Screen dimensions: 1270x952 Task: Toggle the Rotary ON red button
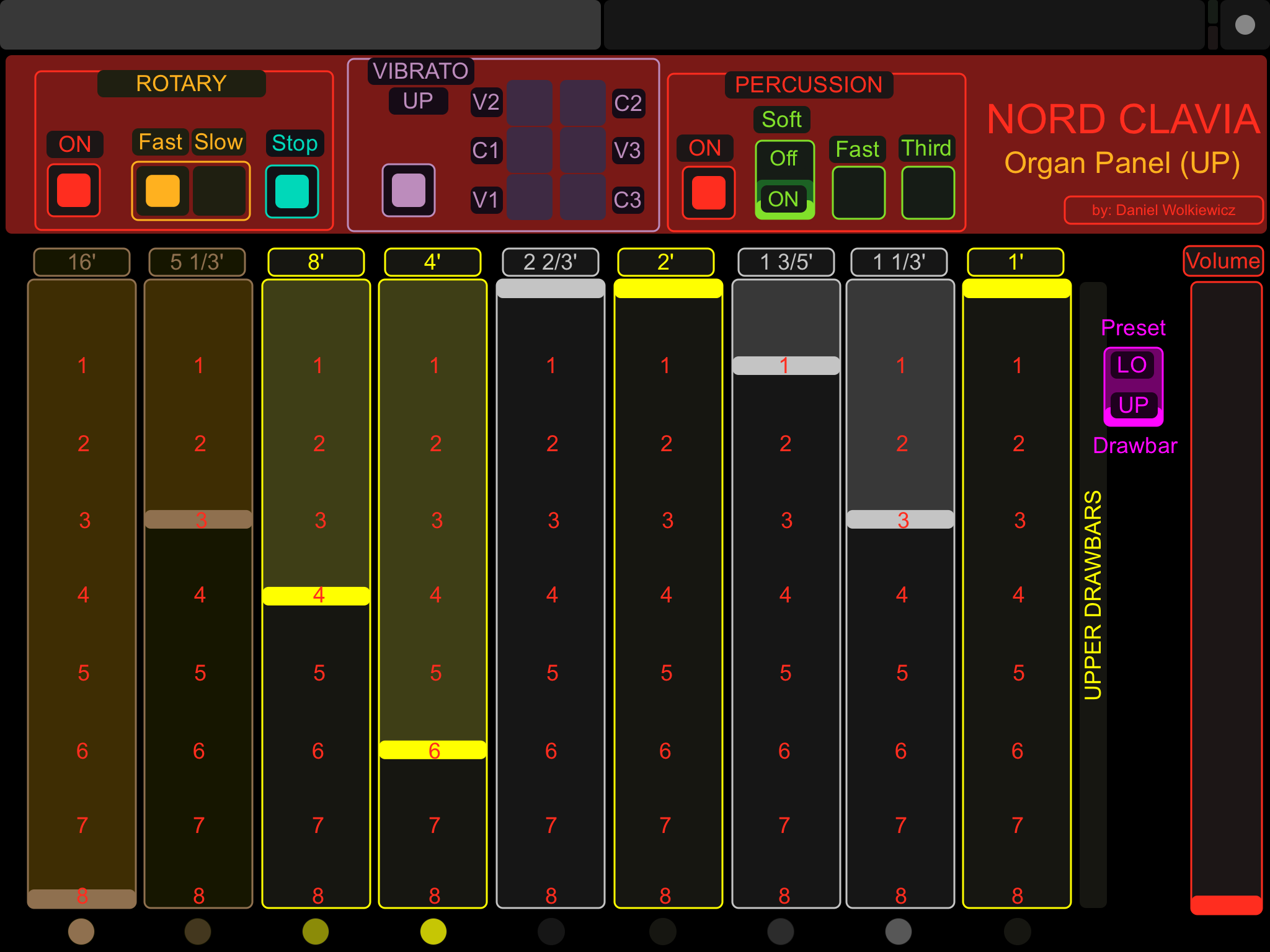tap(74, 190)
